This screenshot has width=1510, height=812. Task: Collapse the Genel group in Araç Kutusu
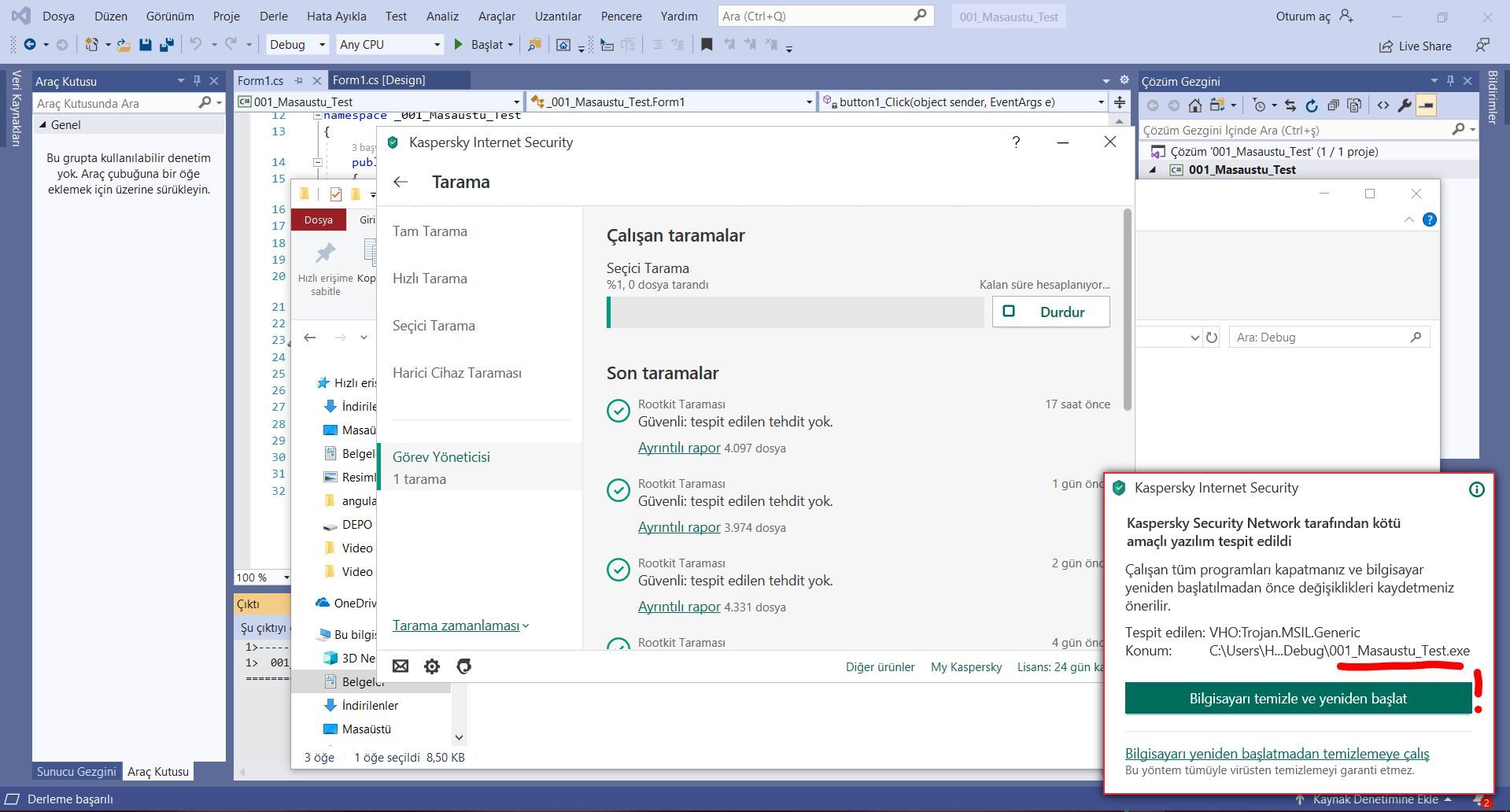pos(43,124)
